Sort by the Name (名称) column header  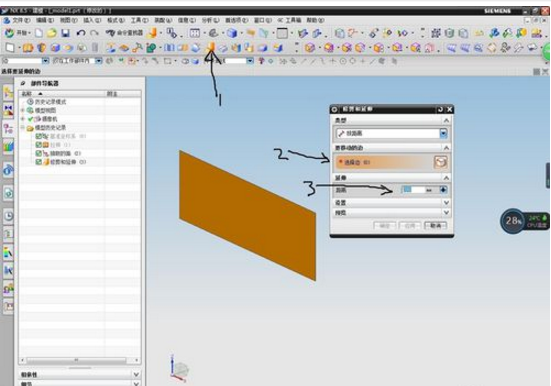pos(62,94)
